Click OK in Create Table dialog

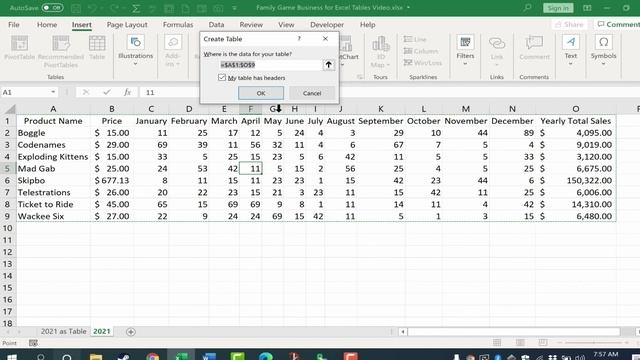tap(261, 93)
